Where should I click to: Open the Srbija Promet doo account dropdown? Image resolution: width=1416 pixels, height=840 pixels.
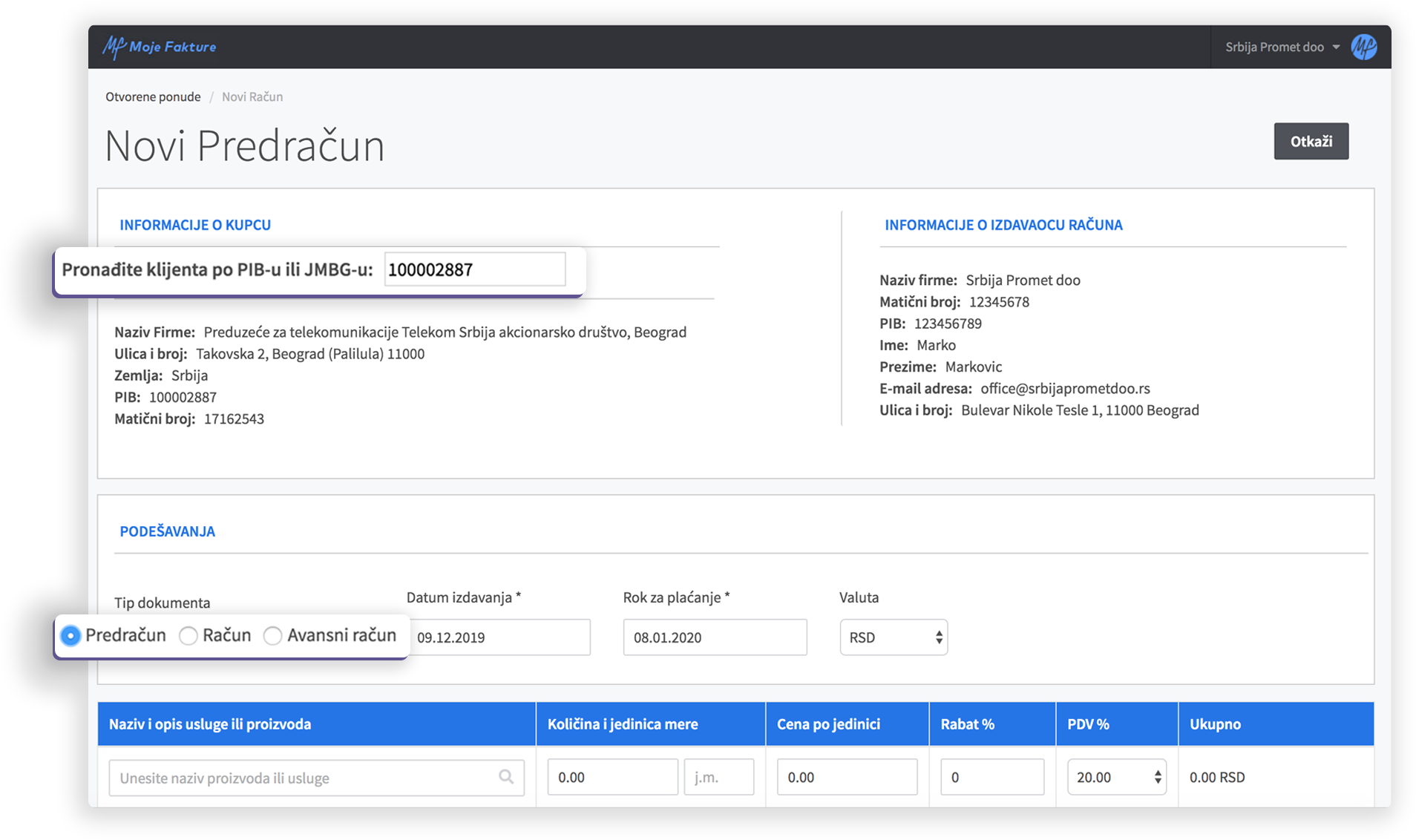point(1282,47)
